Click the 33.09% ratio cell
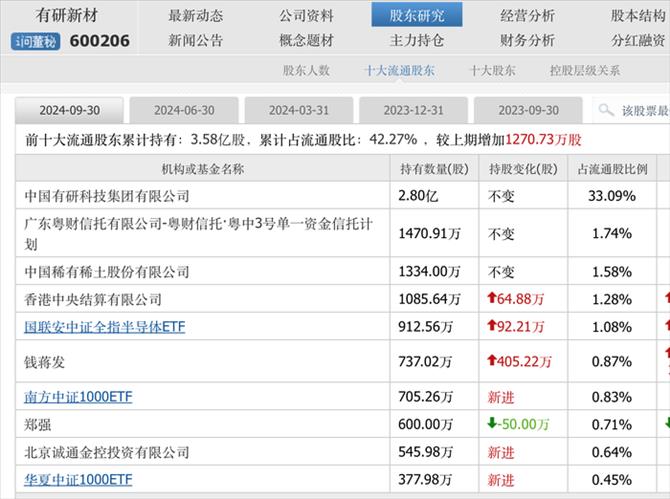Image resolution: width=670 pixels, height=499 pixels. click(612, 196)
